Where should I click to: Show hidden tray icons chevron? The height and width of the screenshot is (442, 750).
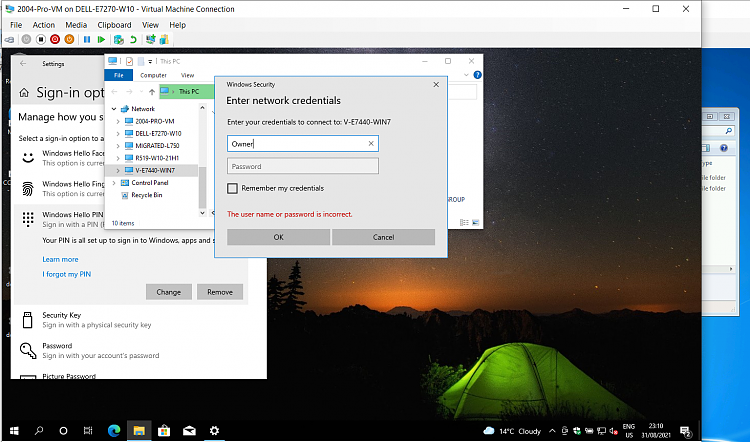point(552,431)
